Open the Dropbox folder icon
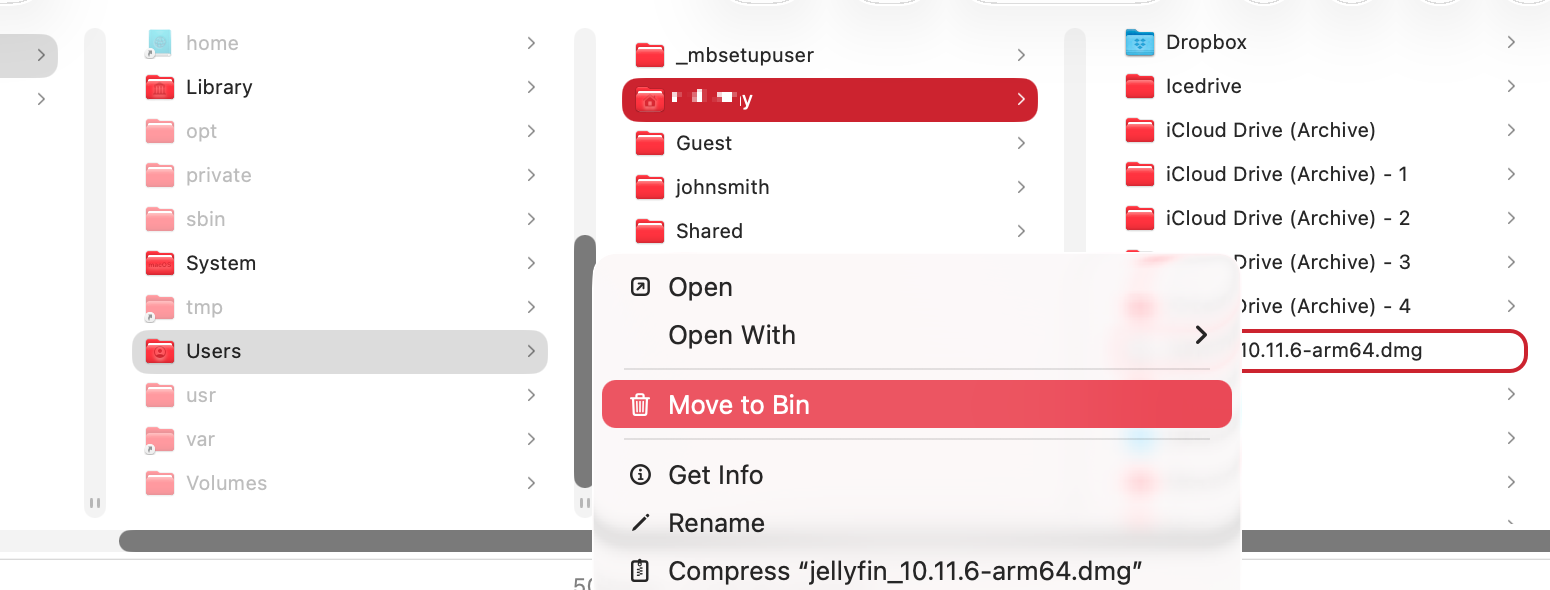This screenshot has height=590, width=1550. (1139, 42)
